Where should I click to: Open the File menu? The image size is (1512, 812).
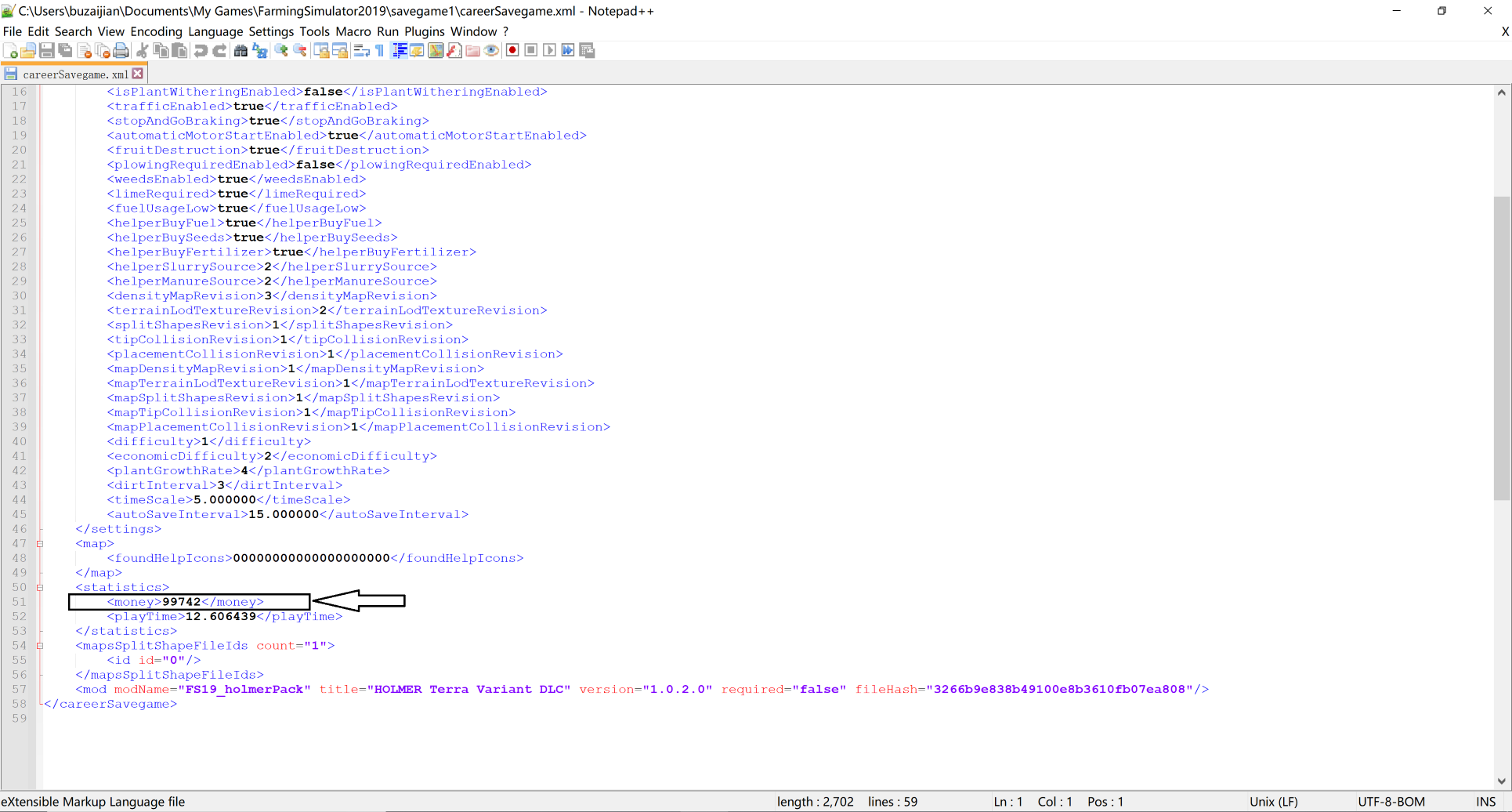click(13, 31)
